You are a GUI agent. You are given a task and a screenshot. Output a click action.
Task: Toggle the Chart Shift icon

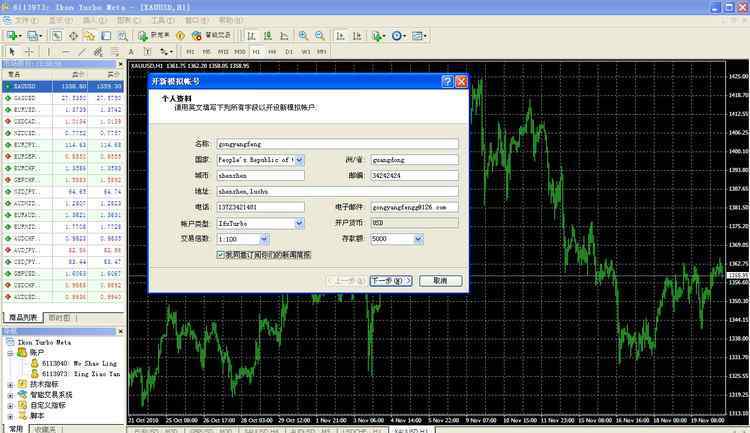coord(357,36)
